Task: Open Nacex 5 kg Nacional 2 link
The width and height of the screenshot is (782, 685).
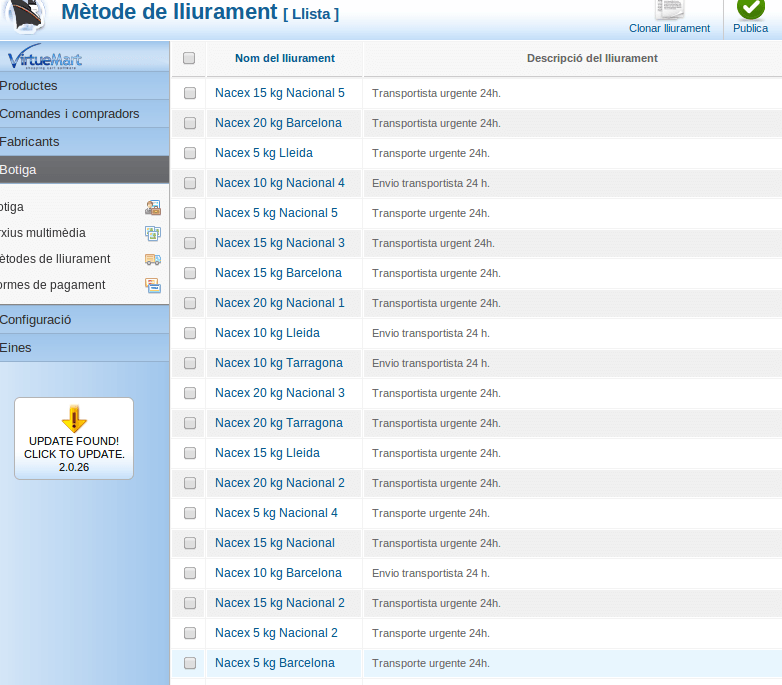Action: click(x=276, y=633)
